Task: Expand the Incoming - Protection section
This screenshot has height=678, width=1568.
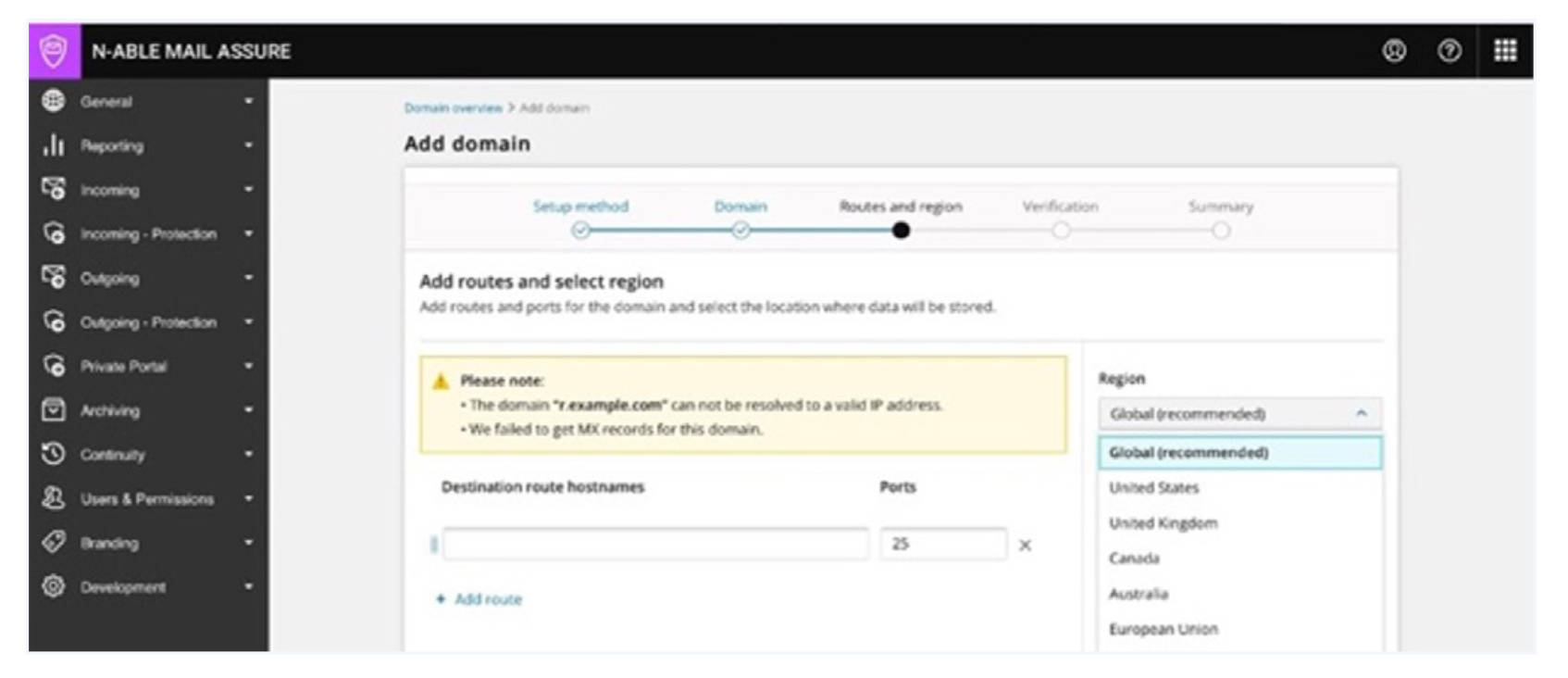Action: [148, 233]
